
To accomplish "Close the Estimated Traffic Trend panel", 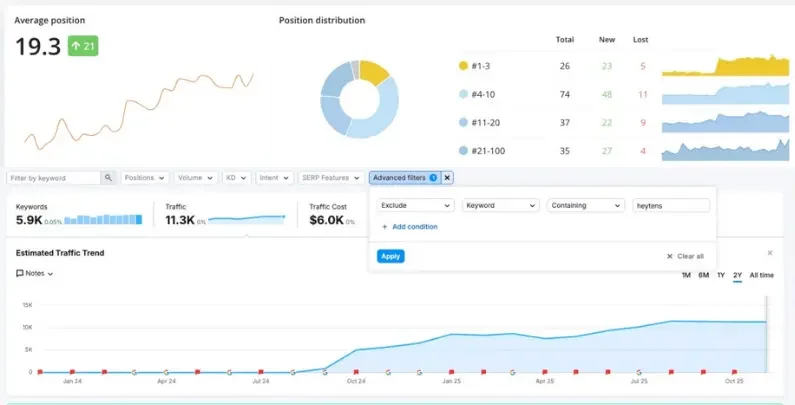I will click(x=770, y=253).
